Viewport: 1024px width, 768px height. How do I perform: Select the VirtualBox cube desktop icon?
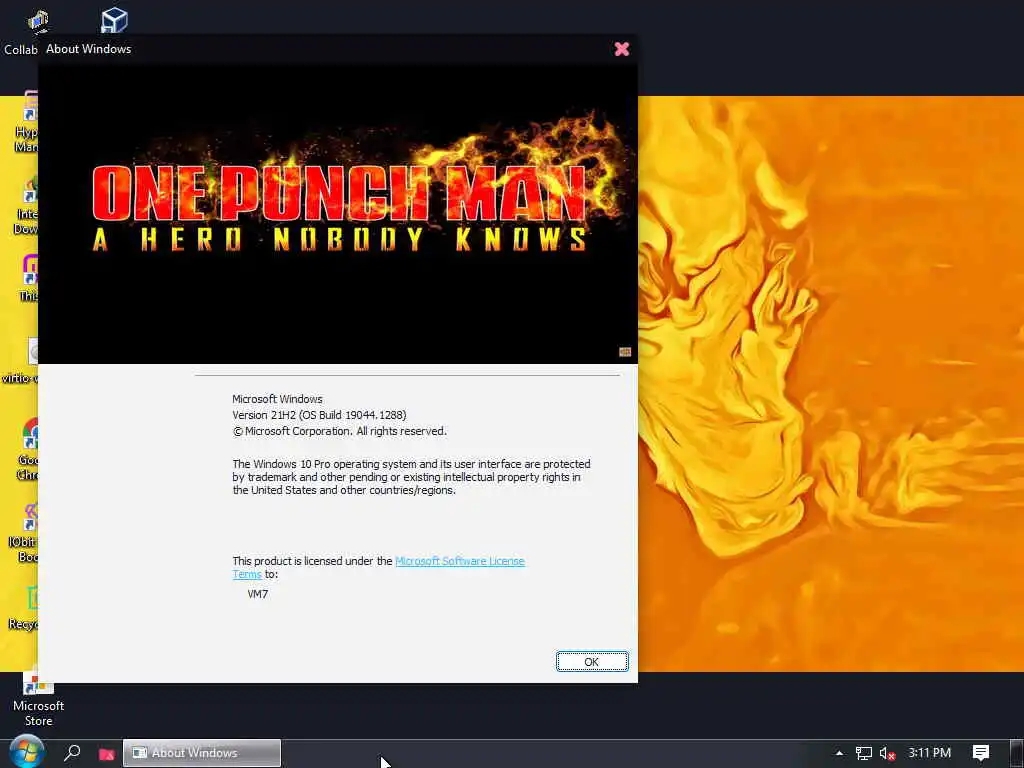(114, 20)
